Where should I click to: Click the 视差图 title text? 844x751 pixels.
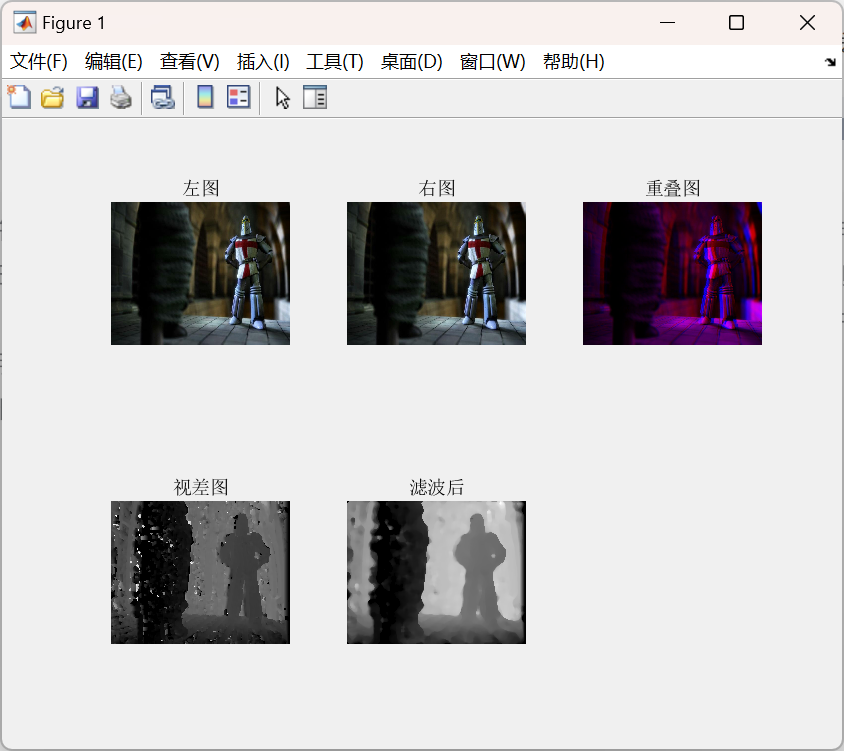pyautogui.click(x=201, y=487)
